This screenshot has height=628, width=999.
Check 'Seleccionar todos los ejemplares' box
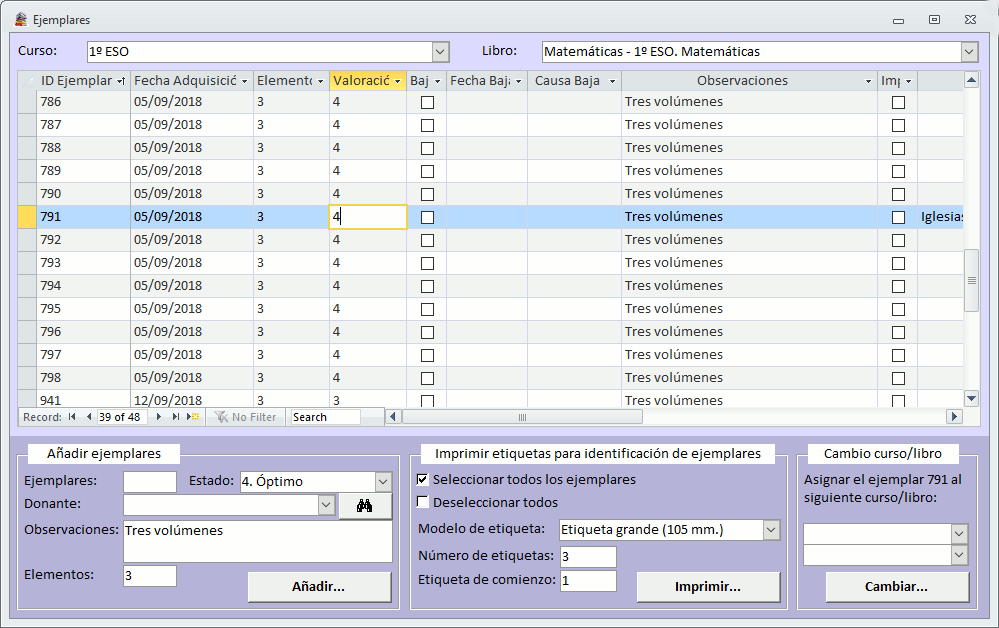pyautogui.click(x=423, y=480)
